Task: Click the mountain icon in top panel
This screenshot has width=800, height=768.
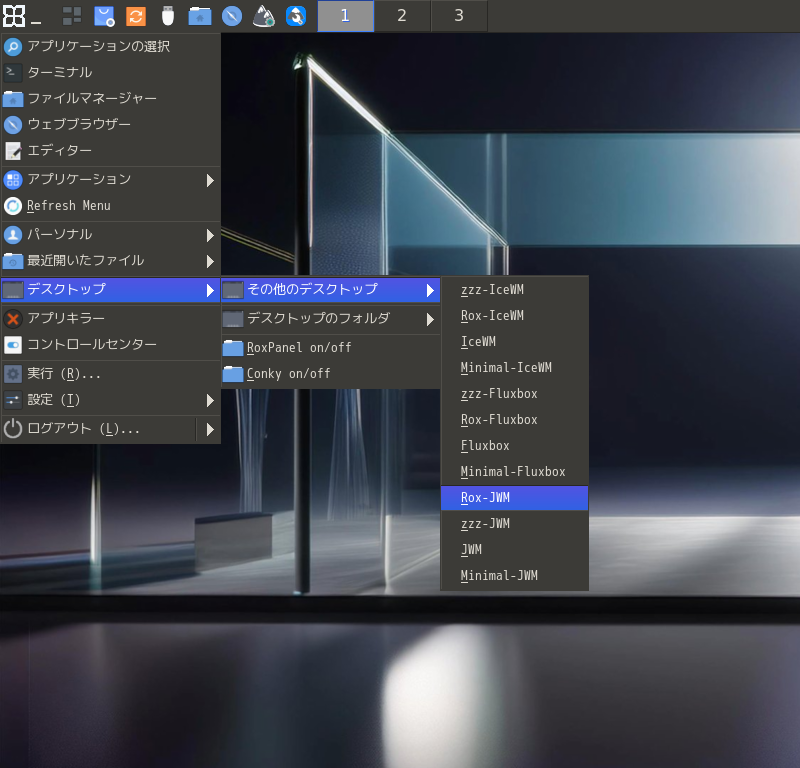Action: [x=264, y=16]
